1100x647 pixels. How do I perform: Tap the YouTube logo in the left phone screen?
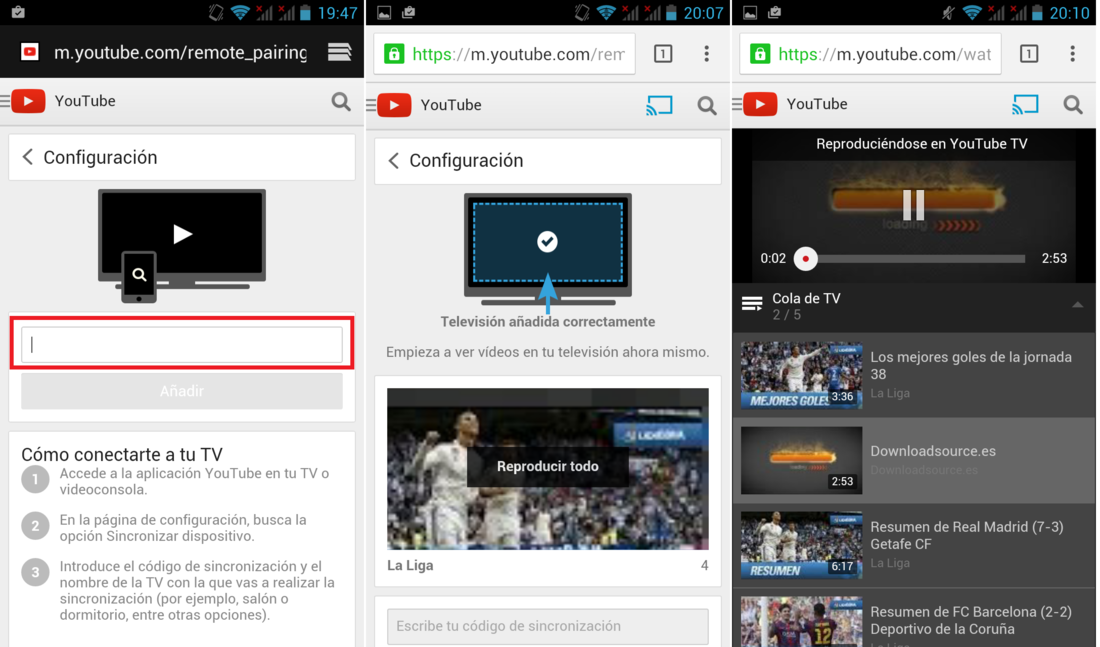pyautogui.click(x=28, y=101)
